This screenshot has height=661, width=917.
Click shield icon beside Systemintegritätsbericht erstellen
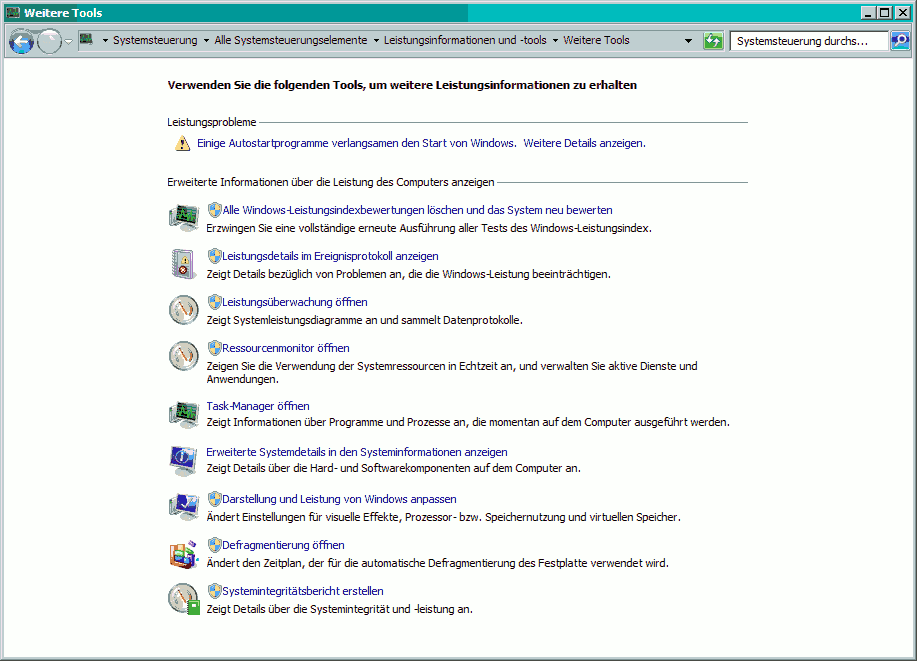point(214,590)
